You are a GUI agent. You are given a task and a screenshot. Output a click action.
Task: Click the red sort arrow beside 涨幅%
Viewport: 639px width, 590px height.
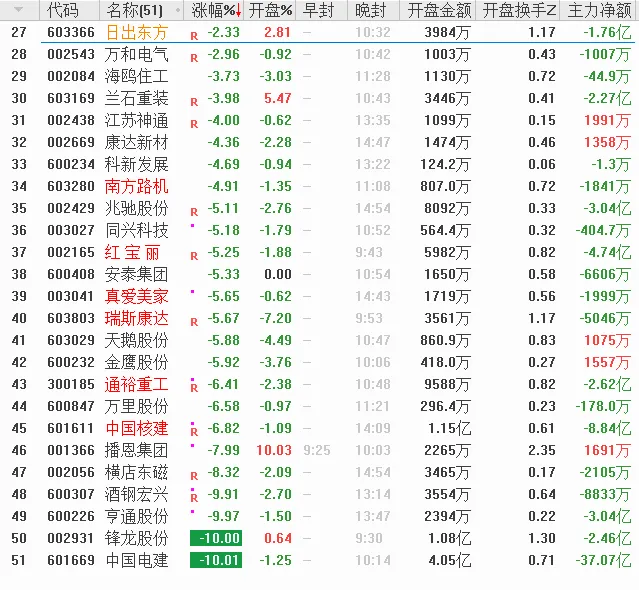point(238,11)
